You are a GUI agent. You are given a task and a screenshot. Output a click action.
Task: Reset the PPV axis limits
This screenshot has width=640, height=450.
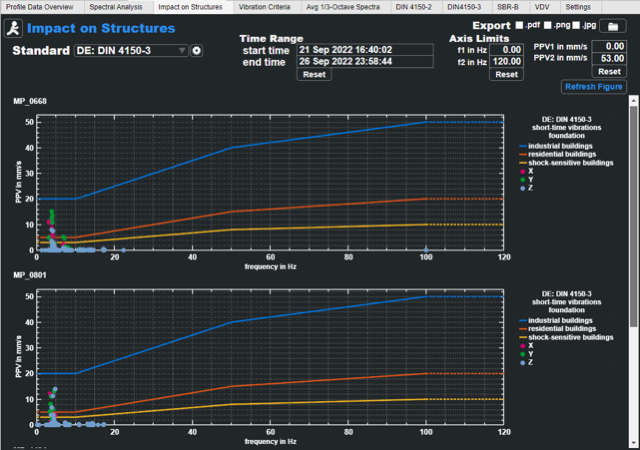(608, 72)
